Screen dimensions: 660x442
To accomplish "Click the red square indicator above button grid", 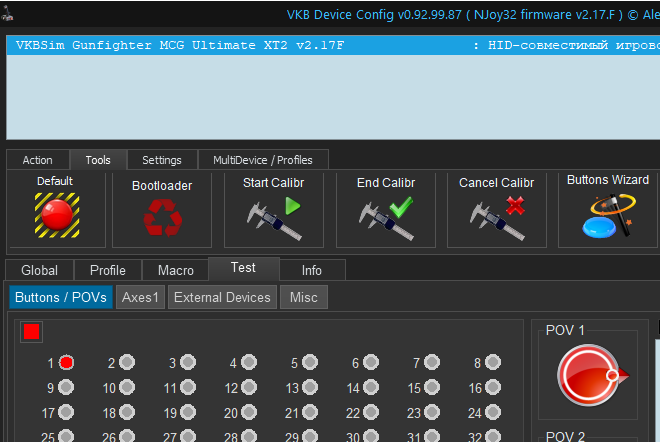I will tap(32, 332).
